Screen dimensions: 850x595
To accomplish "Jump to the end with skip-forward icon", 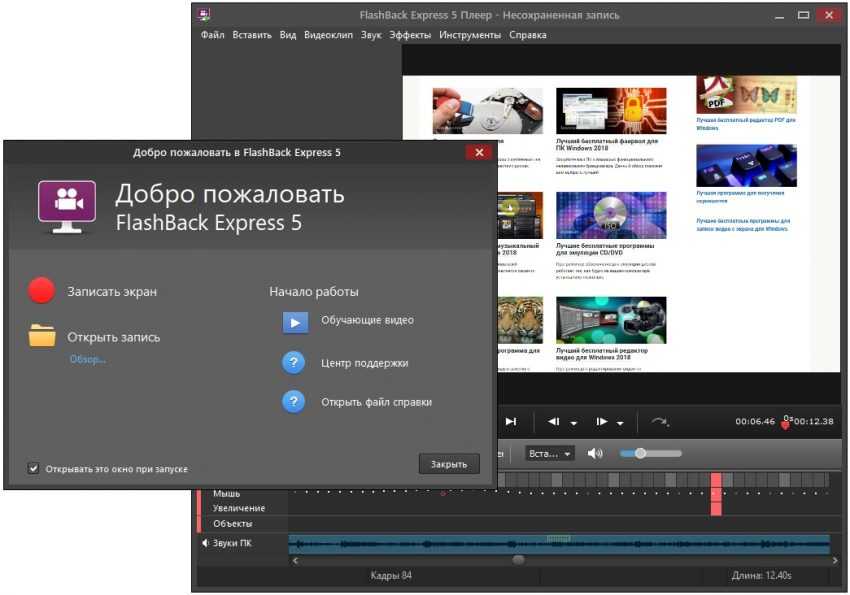I will [x=510, y=421].
